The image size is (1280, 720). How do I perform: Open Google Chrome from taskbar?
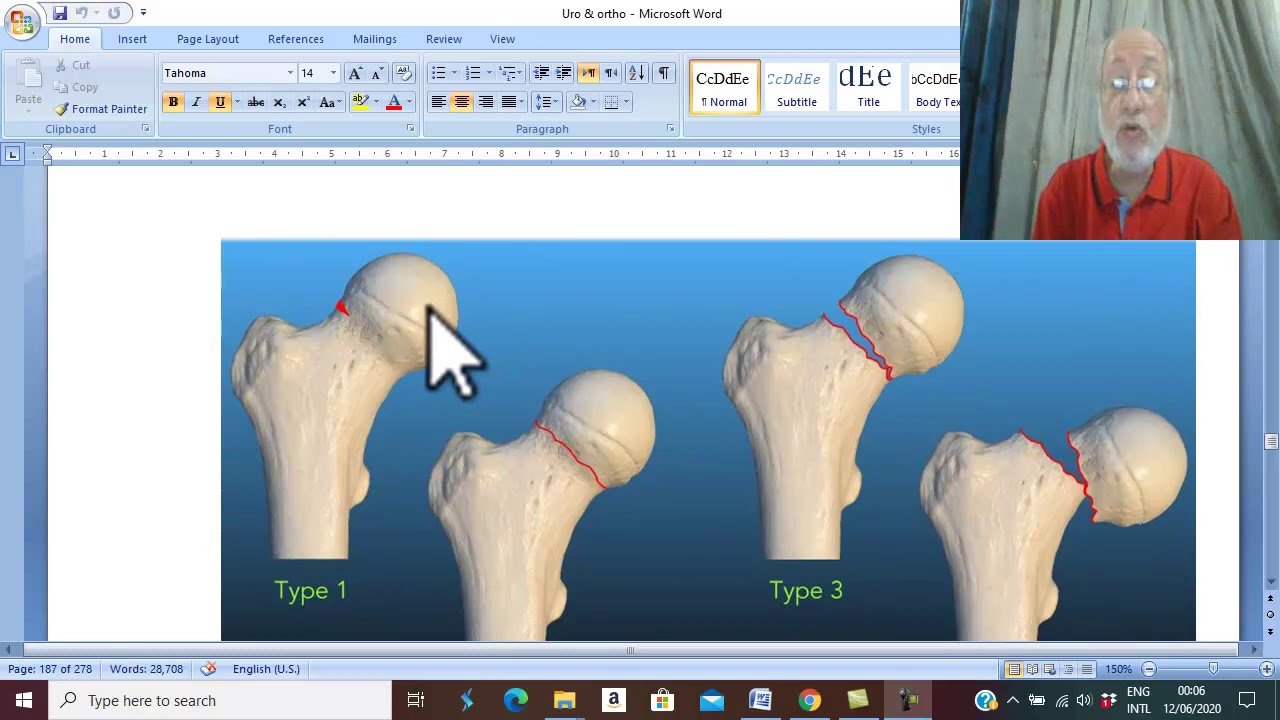809,700
